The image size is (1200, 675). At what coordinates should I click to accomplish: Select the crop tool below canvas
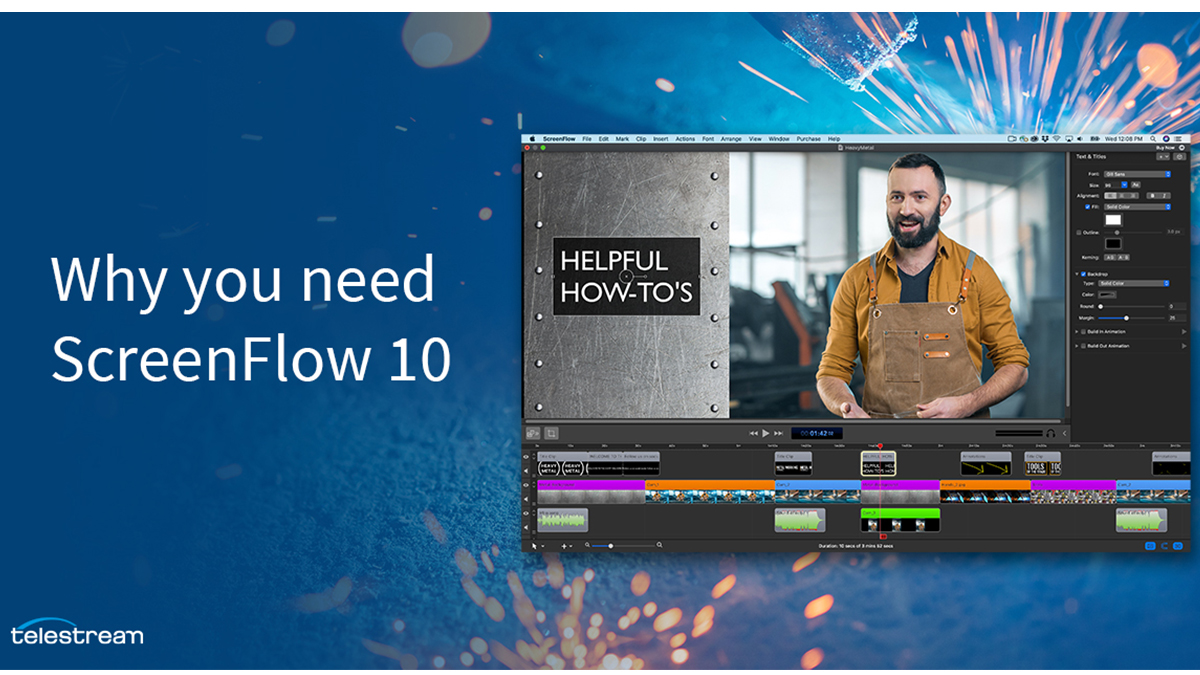(551, 433)
